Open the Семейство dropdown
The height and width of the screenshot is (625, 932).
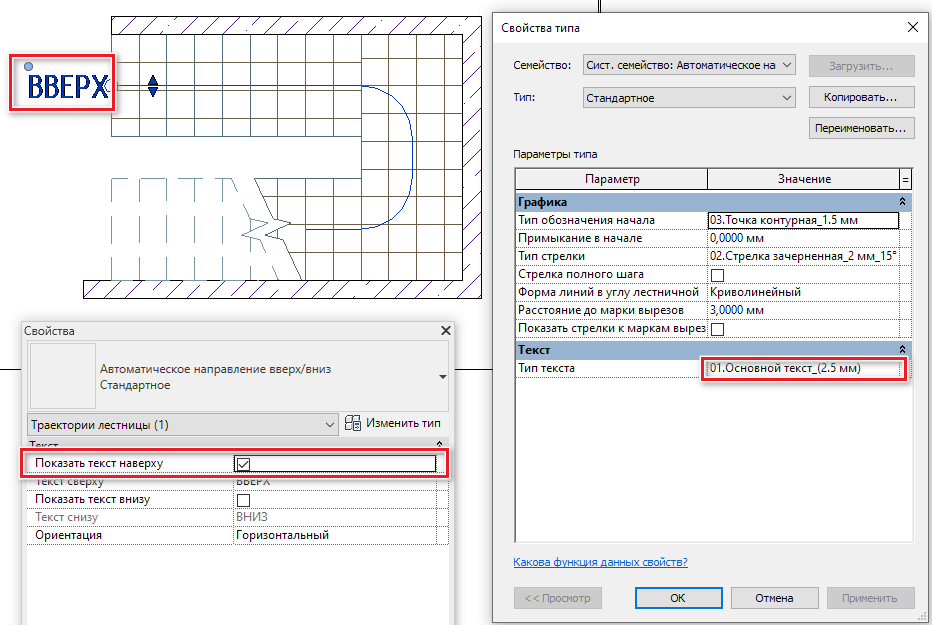[x=689, y=65]
